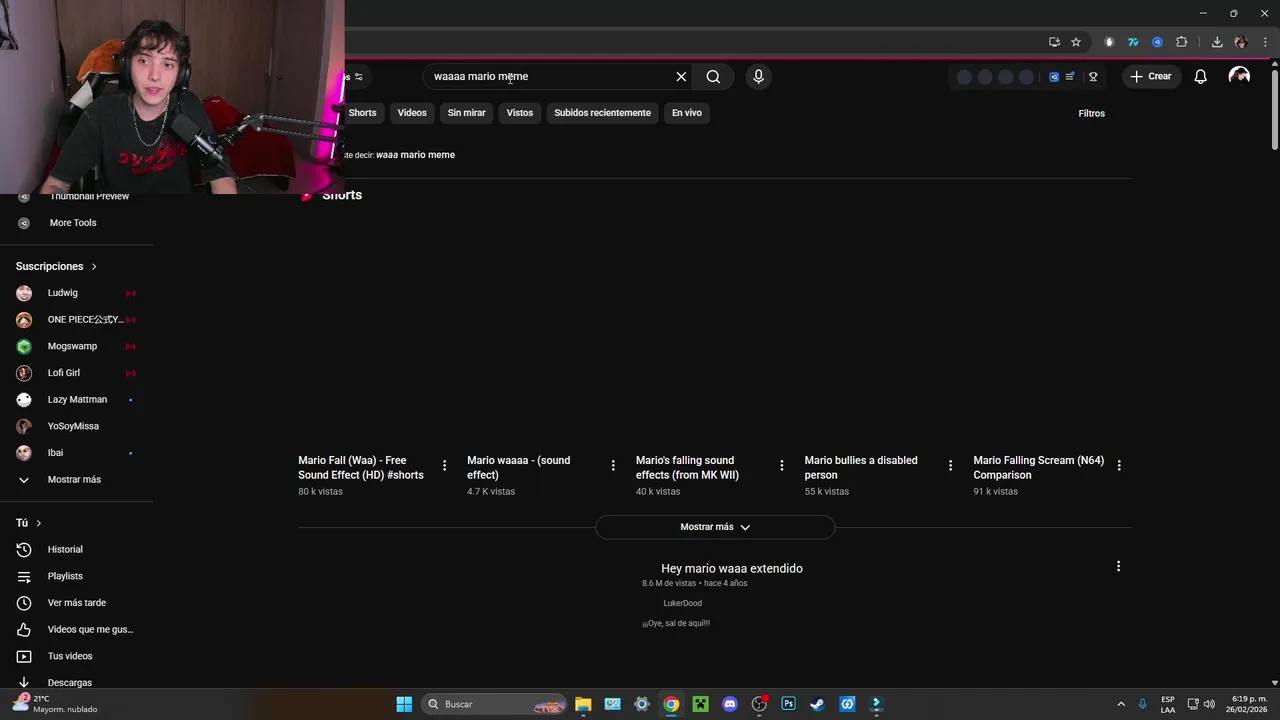Open Windows Start menu
Viewport: 1280px width, 720px height.
tap(404, 704)
